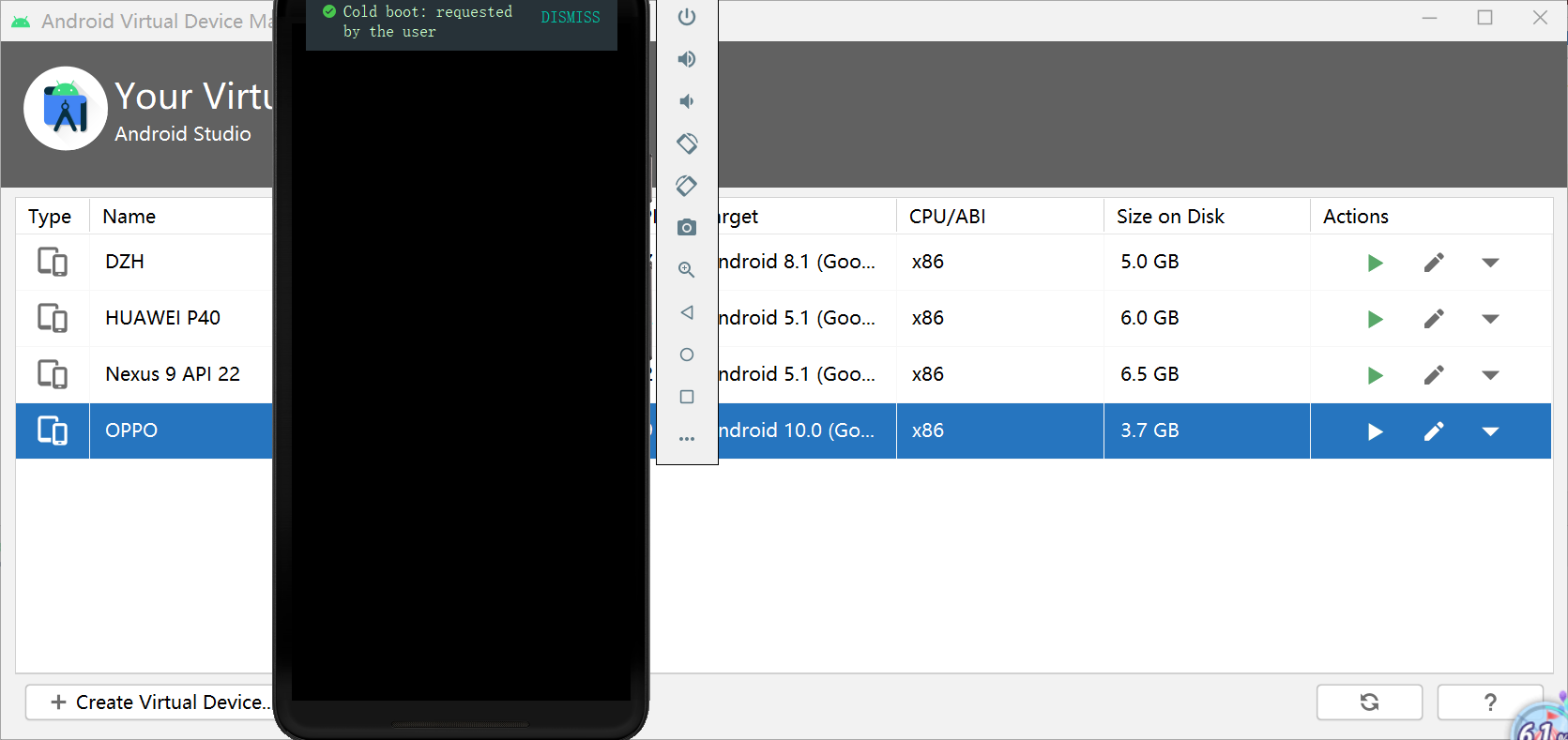
Task: Launch the HUAWEI P40 virtual device
Action: pyautogui.click(x=1375, y=319)
